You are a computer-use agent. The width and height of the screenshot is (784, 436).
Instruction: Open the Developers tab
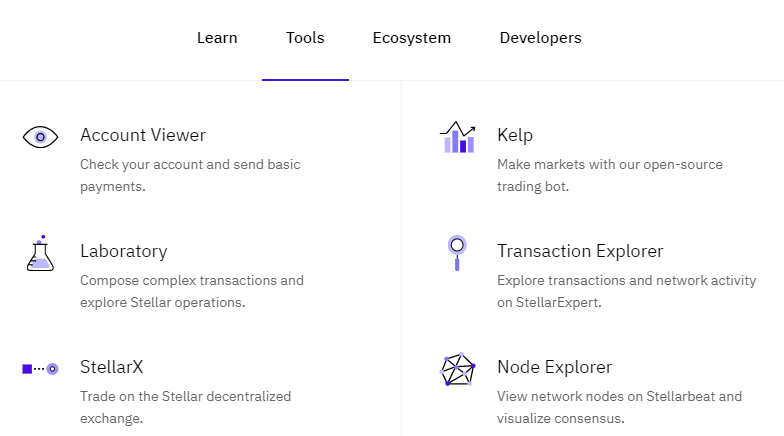(x=540, y=38)
